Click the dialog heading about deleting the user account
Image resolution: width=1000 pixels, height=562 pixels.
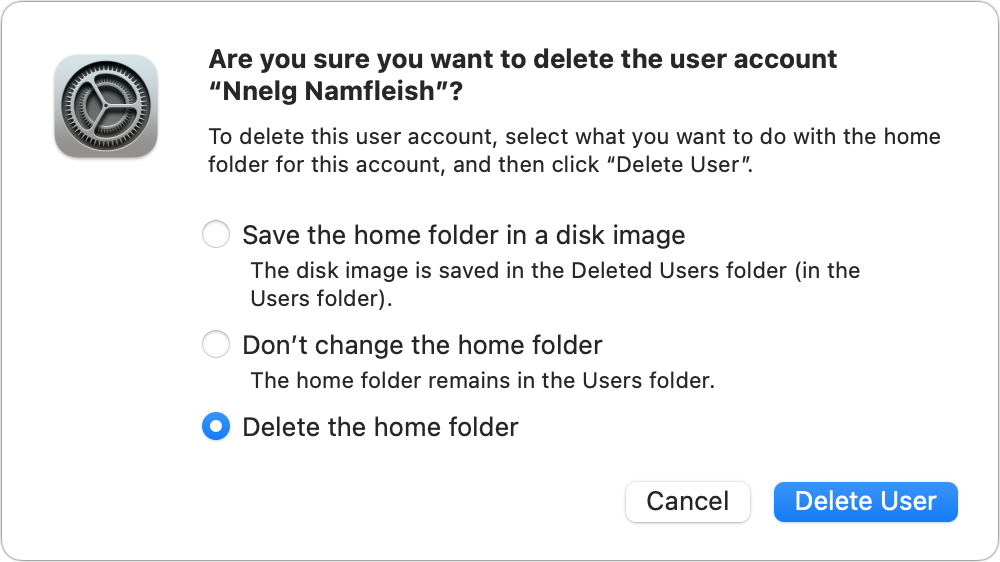[522, 75]
